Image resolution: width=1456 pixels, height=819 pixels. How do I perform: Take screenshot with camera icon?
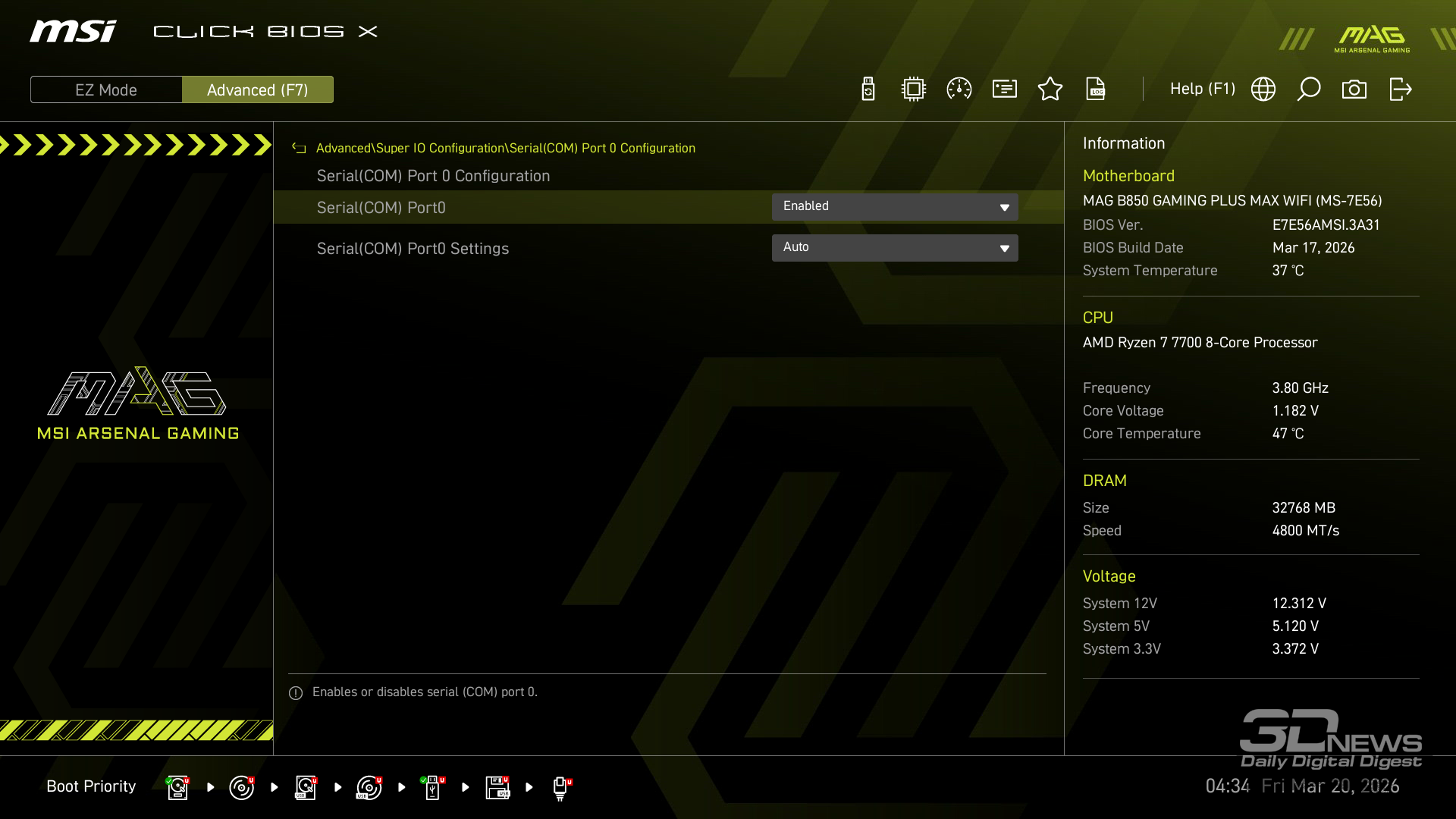1354,89
